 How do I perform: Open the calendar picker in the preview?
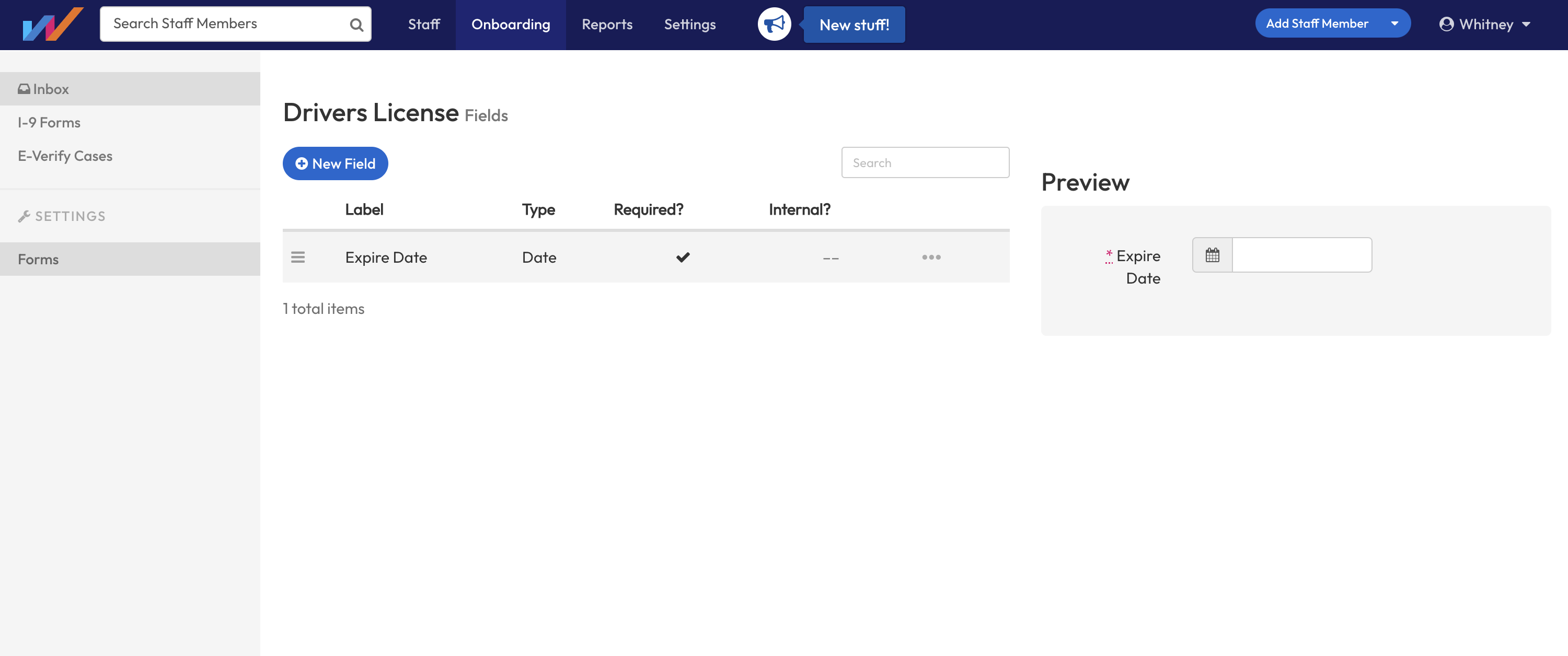click(x=1212, y=255)
